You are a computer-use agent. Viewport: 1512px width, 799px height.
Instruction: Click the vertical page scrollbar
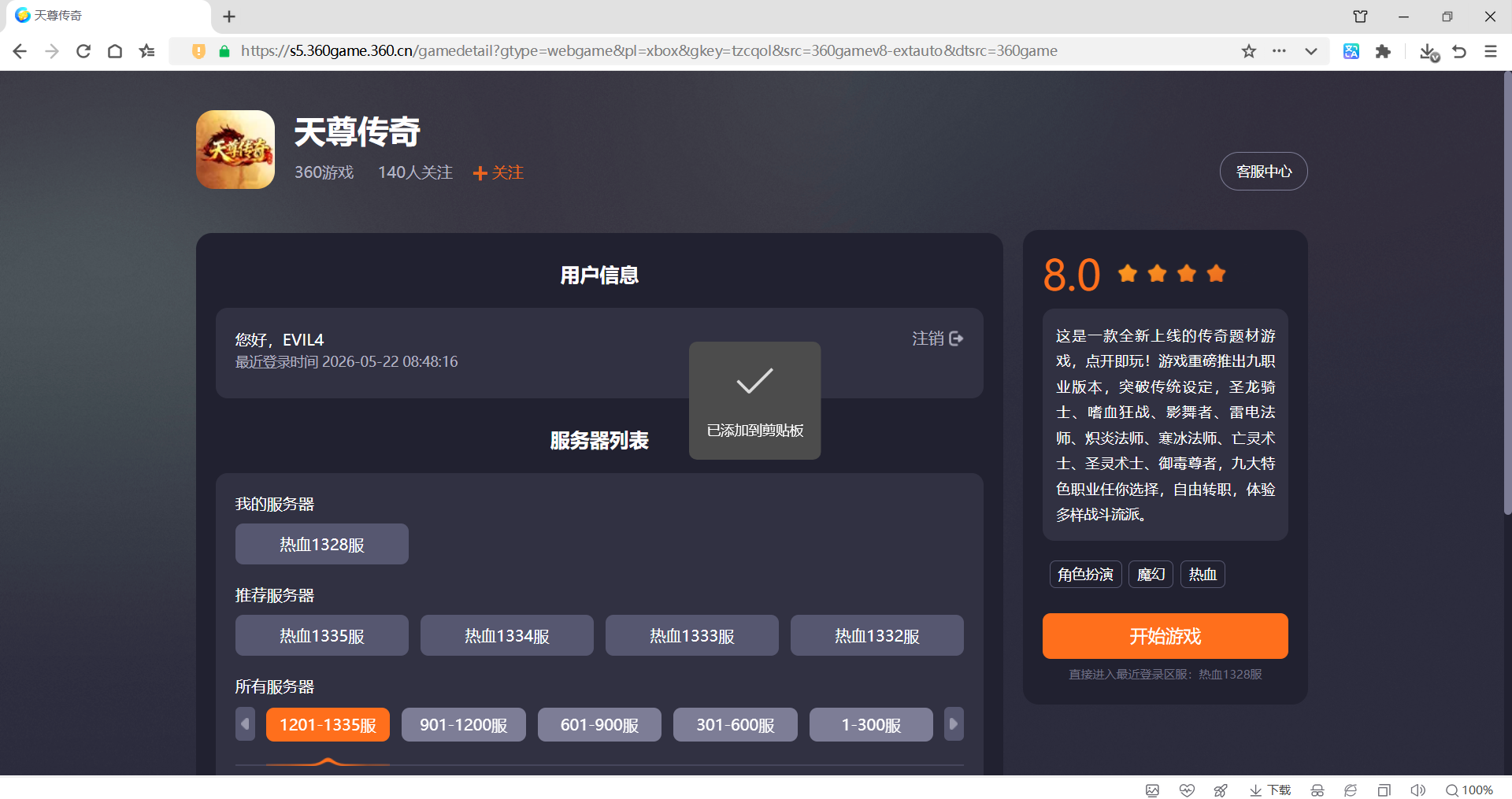tap(1507, 293)
